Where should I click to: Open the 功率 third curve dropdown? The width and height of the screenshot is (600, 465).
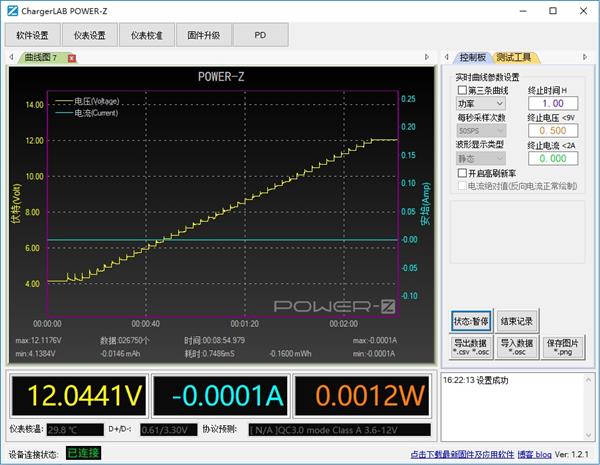click(481, 103)
